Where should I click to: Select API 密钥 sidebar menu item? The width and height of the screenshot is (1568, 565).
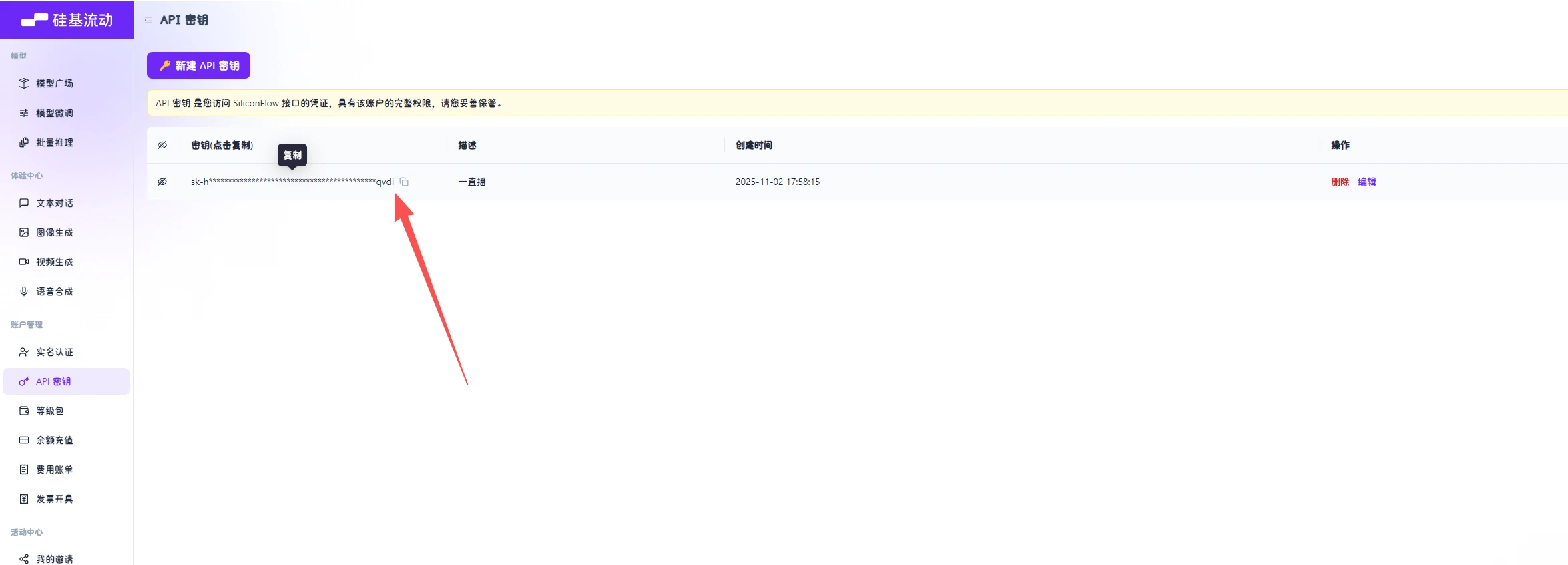[x=53, y=381]
